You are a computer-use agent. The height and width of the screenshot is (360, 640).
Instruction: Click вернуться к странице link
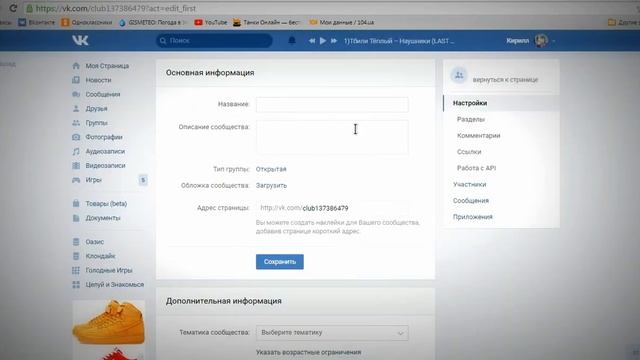click(x=505, y=80)
